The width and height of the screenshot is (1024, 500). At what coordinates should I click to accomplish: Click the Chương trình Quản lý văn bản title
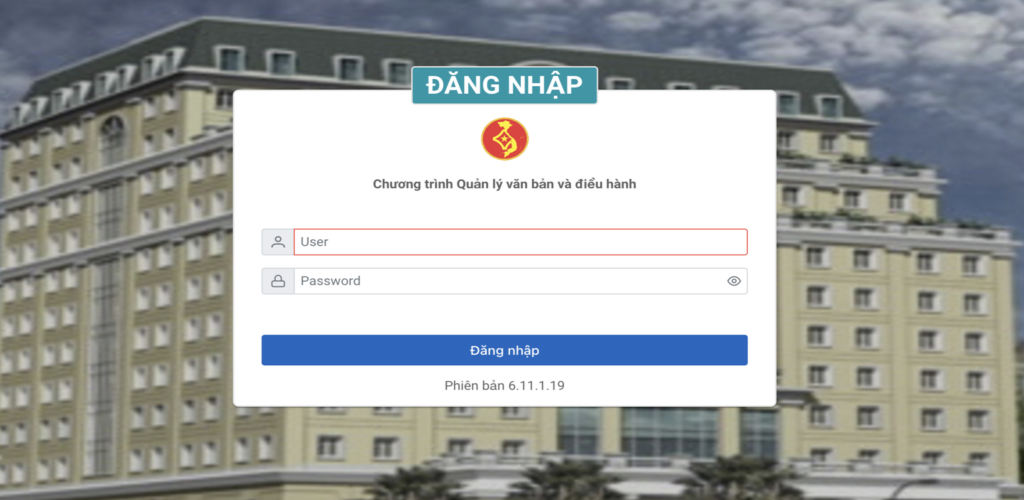(505, 185)
